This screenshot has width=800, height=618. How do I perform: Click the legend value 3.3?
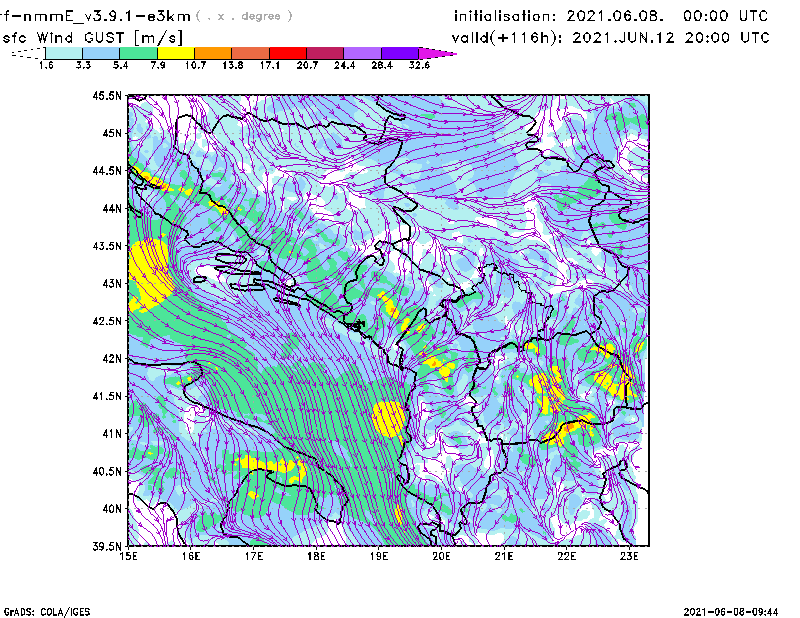tap(83, 65)
